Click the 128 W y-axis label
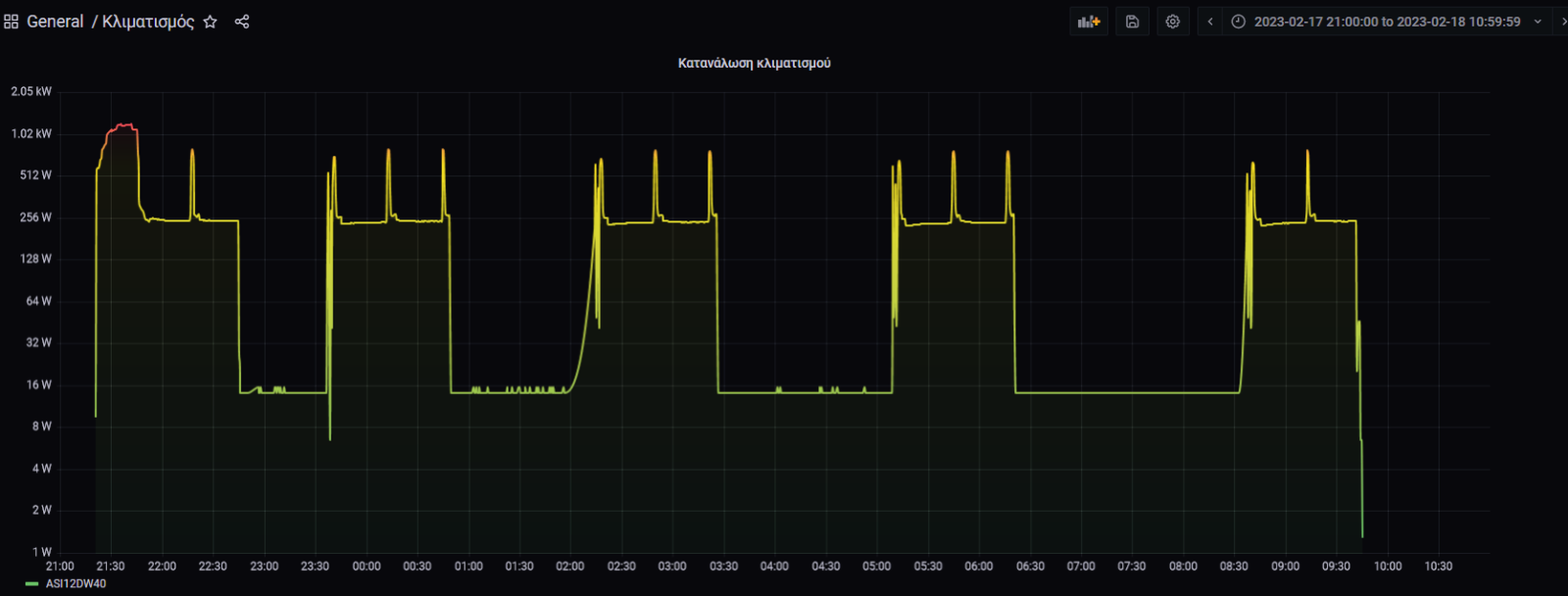 click(x=36, y=259)
